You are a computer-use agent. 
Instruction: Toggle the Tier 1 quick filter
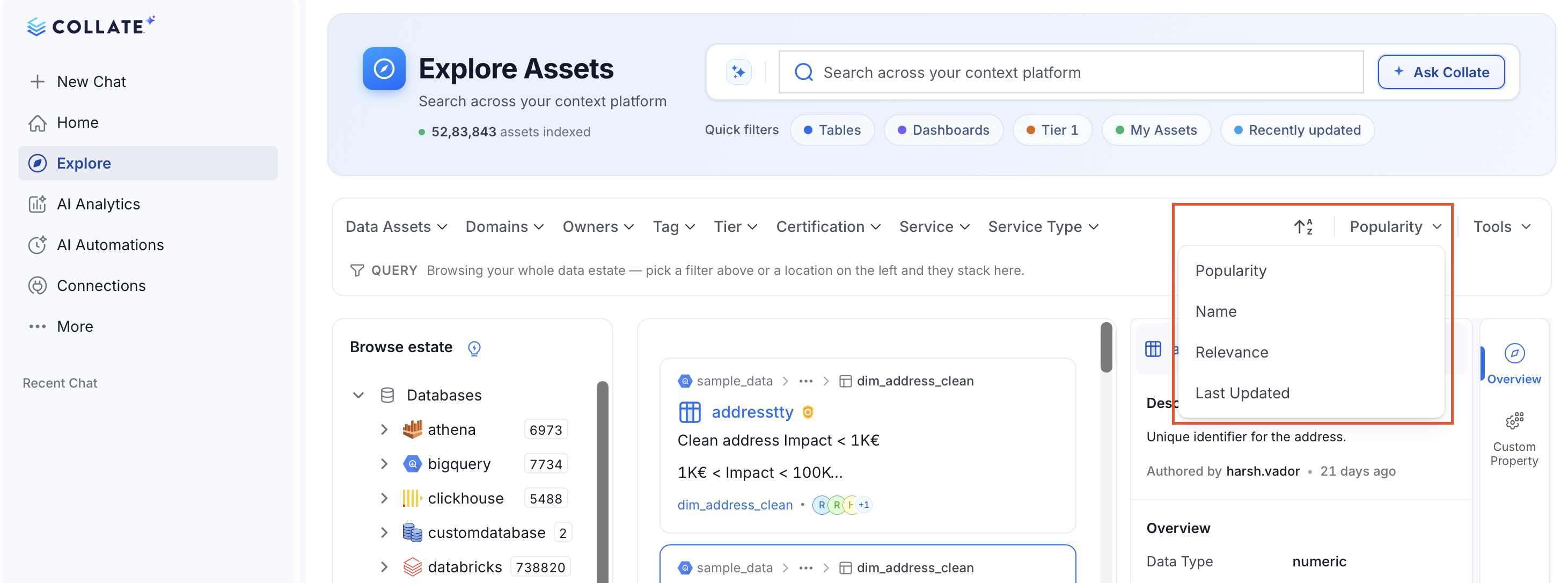click(x=1052, y=130)
